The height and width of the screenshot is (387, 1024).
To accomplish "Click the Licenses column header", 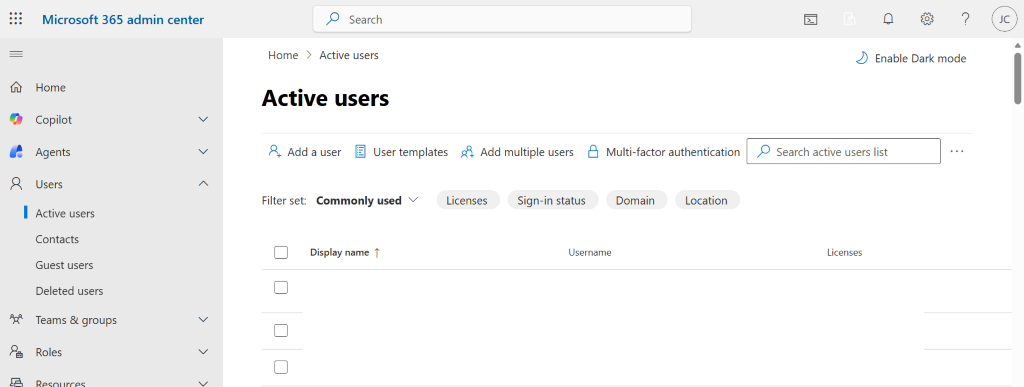I will tap(844, 253).
